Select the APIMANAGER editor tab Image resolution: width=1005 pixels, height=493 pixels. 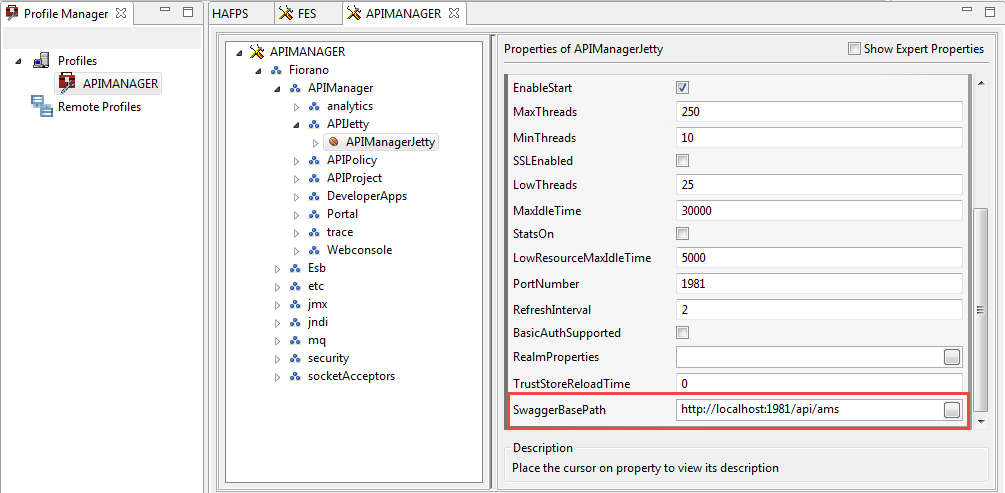point(403,13)
